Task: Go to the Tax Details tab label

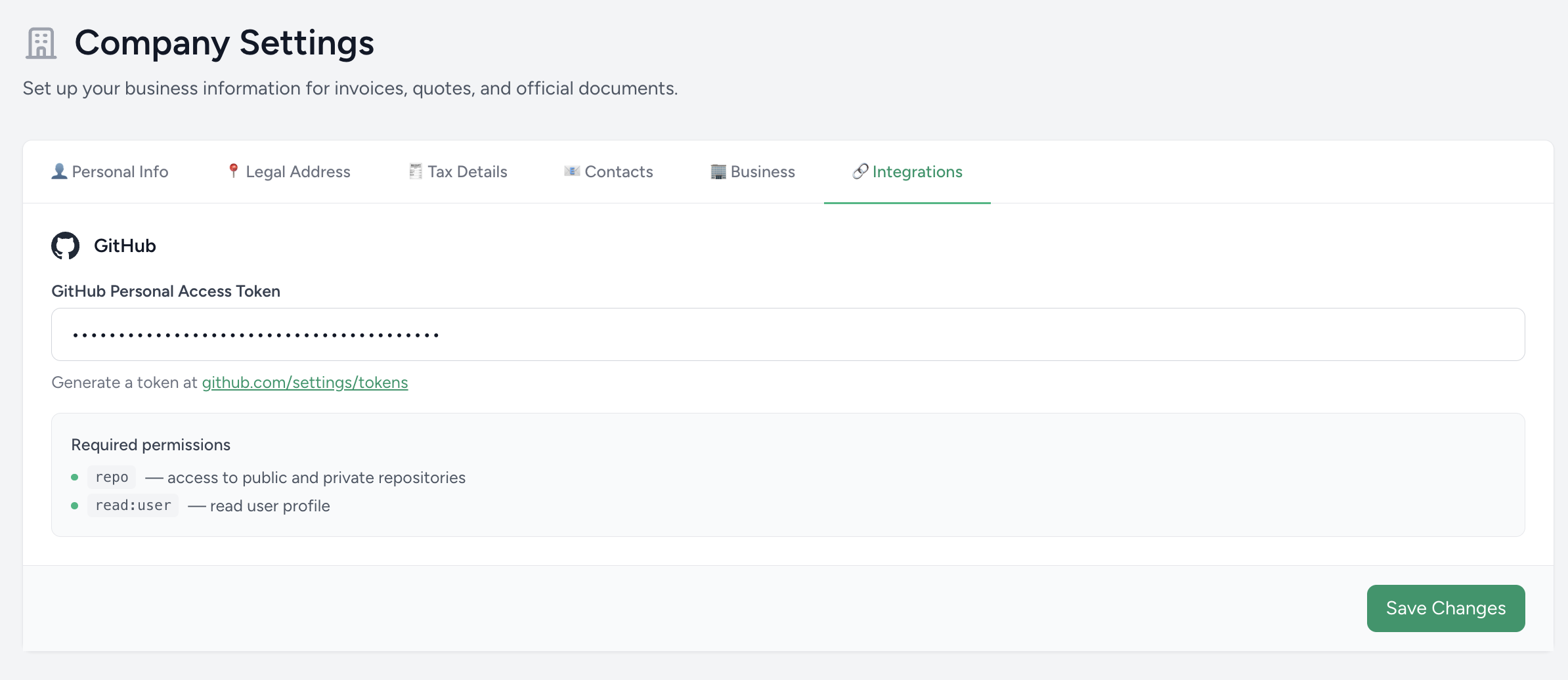Action: click(468, 172)
